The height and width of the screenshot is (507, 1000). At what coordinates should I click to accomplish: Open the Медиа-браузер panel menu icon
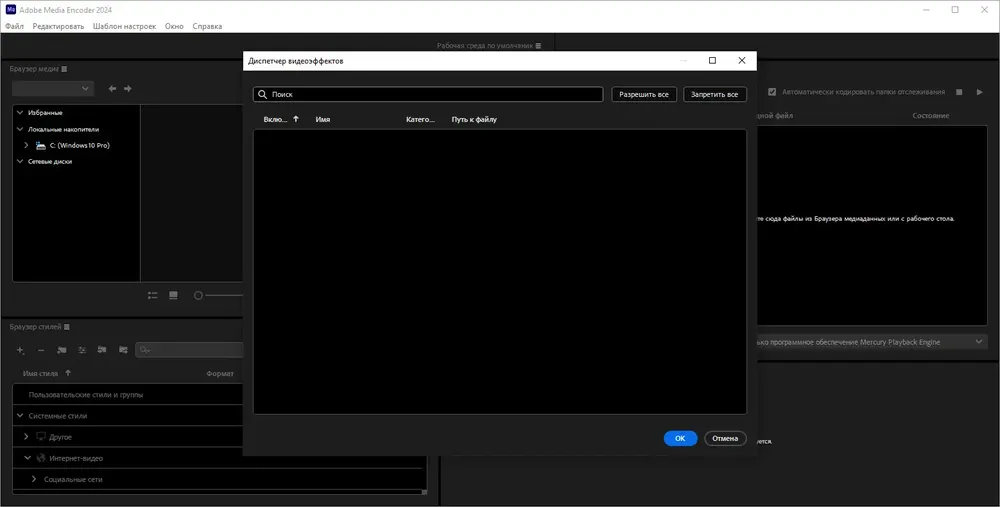coord(65,69)
